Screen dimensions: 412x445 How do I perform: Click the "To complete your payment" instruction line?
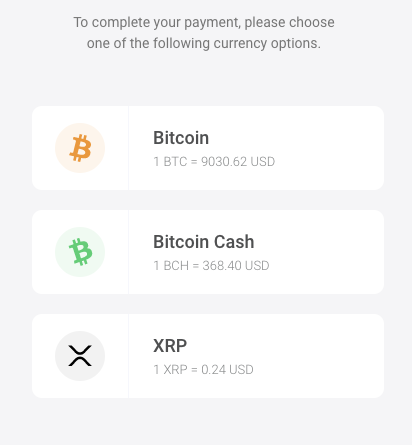[204, 23]
